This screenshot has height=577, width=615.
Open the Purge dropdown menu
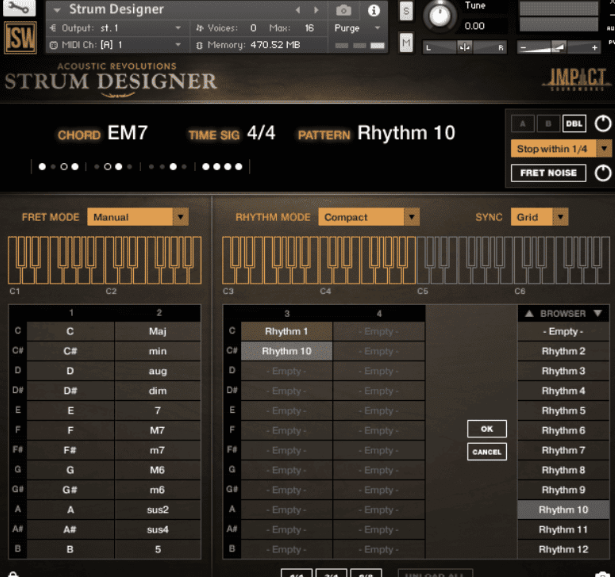click(x=357, y=28)
